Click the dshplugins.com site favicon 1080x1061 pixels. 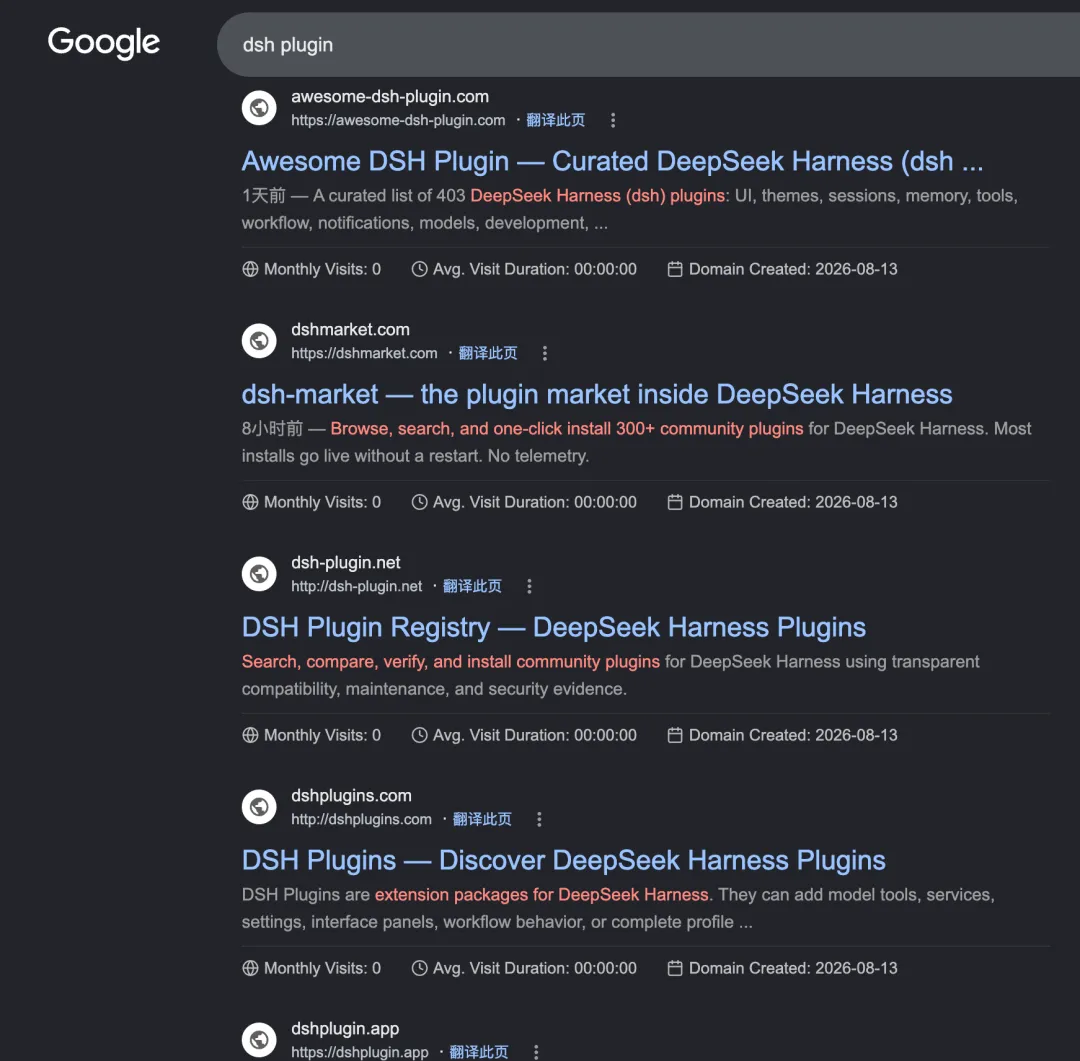259,807
